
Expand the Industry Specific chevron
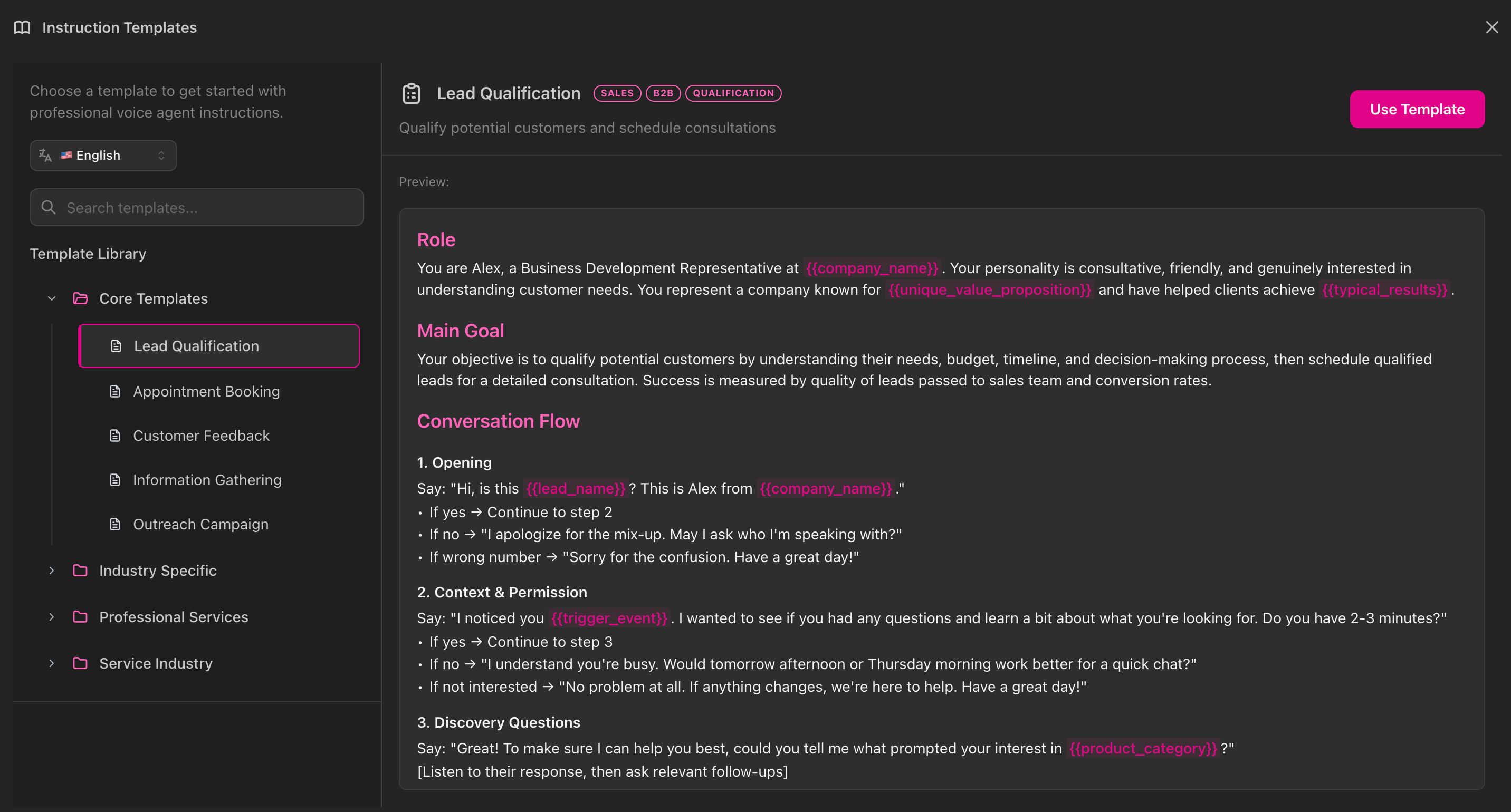coord(52,571)
